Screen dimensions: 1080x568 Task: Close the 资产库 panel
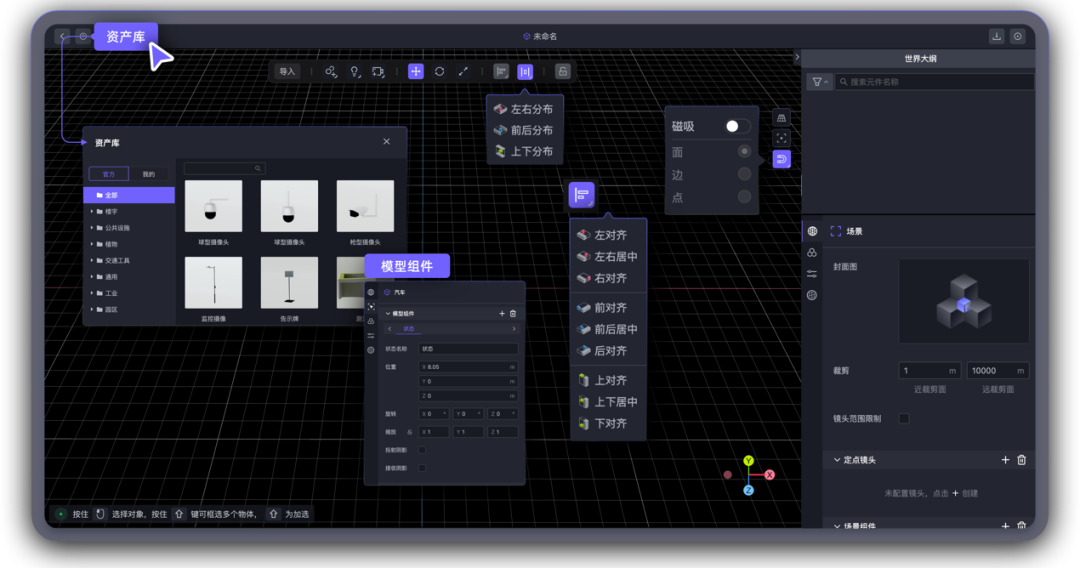pos(386,141)
